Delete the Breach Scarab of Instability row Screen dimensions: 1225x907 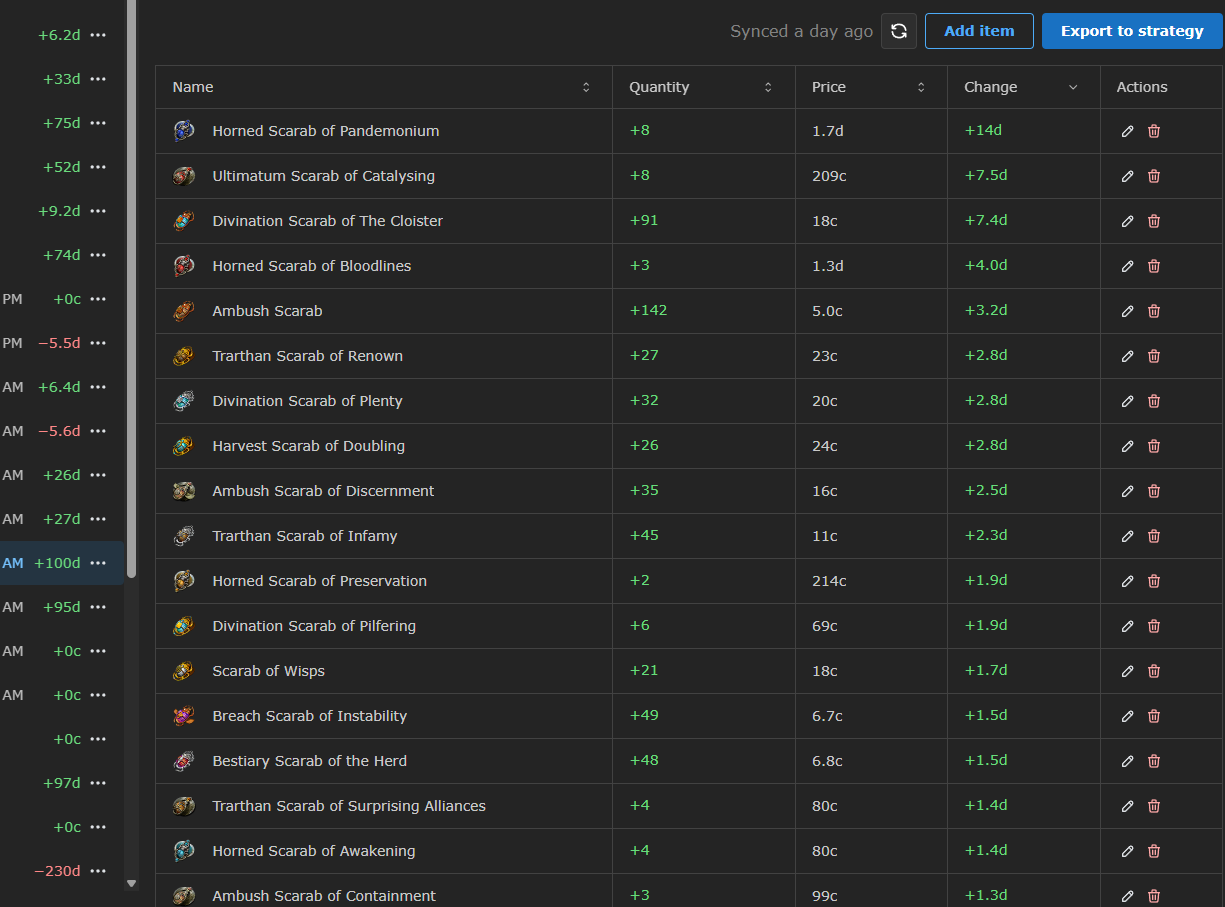1154,716
